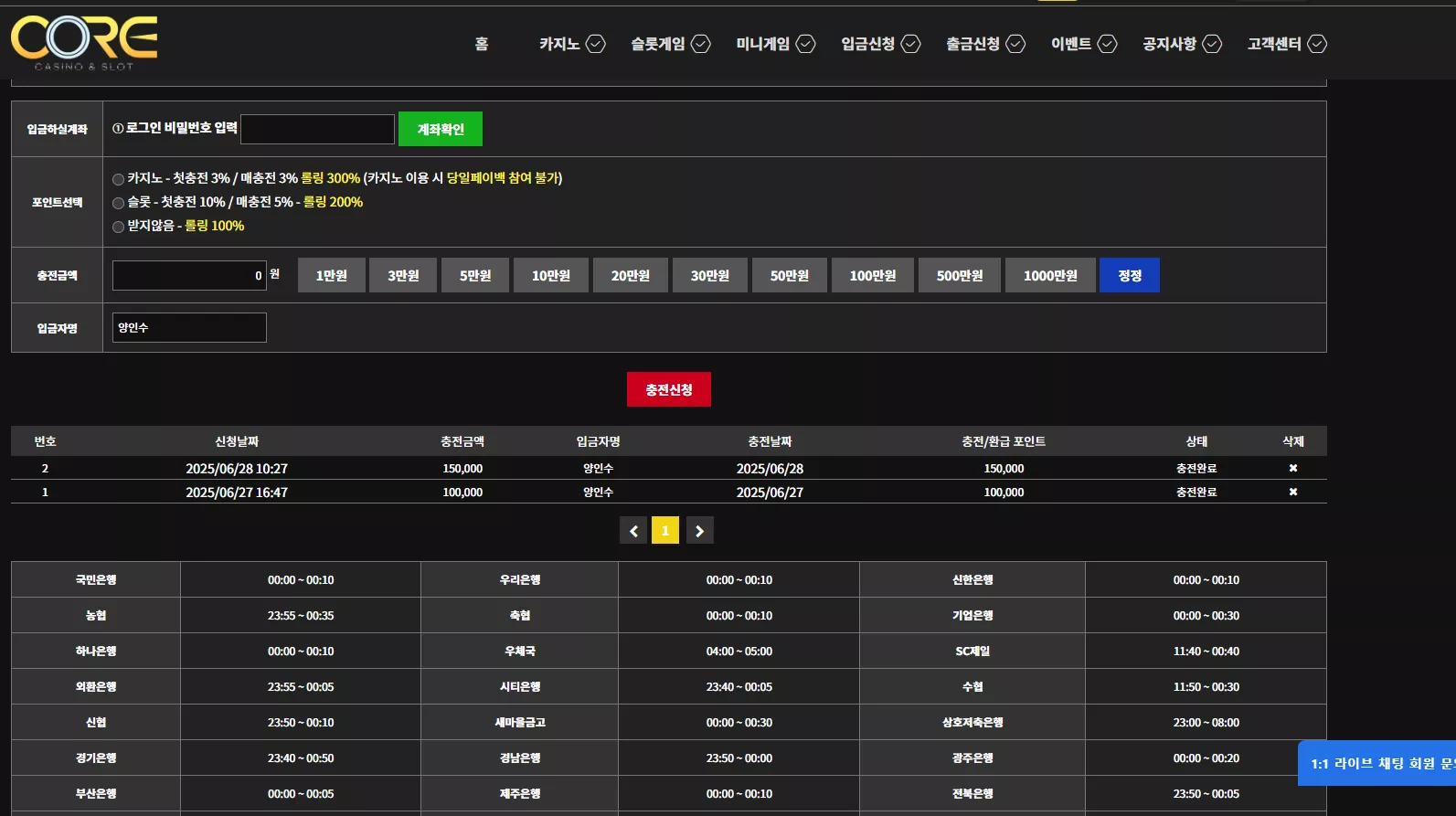This screenshot has height=816, width=1456.
Task: Delete the 2025/06/27 16:47 charge row
Action: pyautogui.click(x=1293, y=492)
